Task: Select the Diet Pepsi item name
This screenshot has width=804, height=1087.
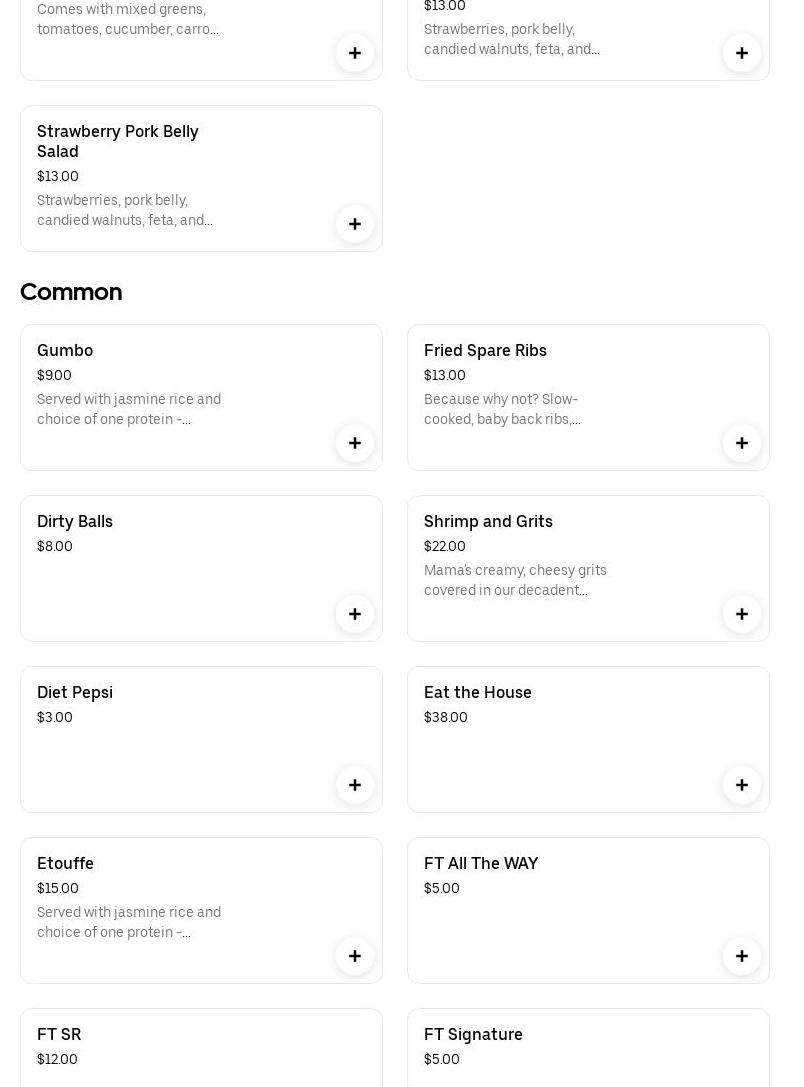Action: pyautogui.click(x=75, y=693)
